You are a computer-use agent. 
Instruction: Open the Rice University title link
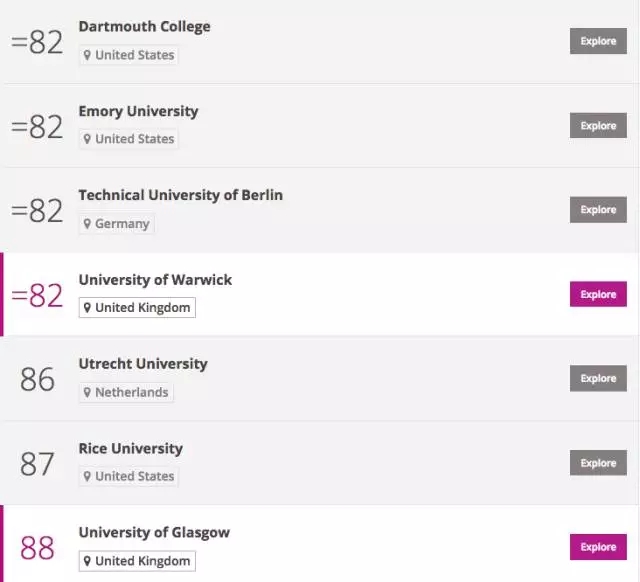130,448
